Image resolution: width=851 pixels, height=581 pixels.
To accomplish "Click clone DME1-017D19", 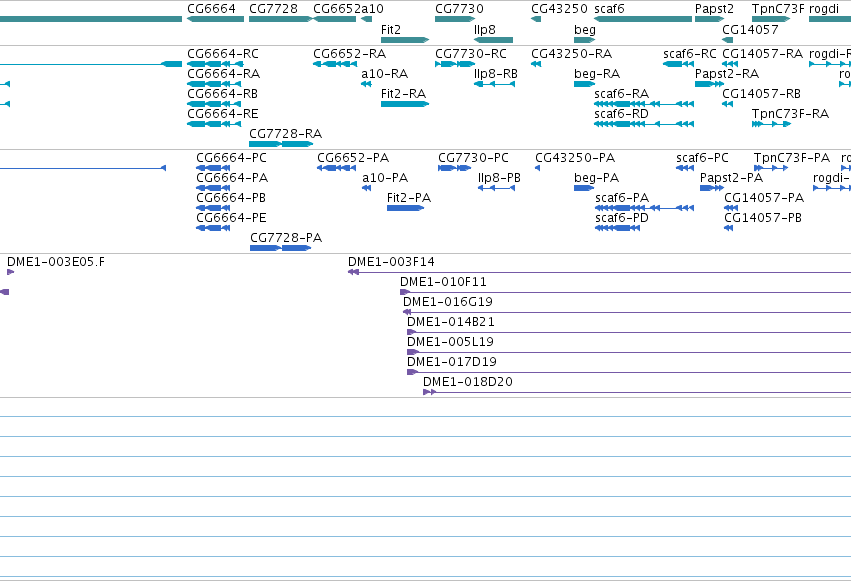I will click(x=629, y=373).
